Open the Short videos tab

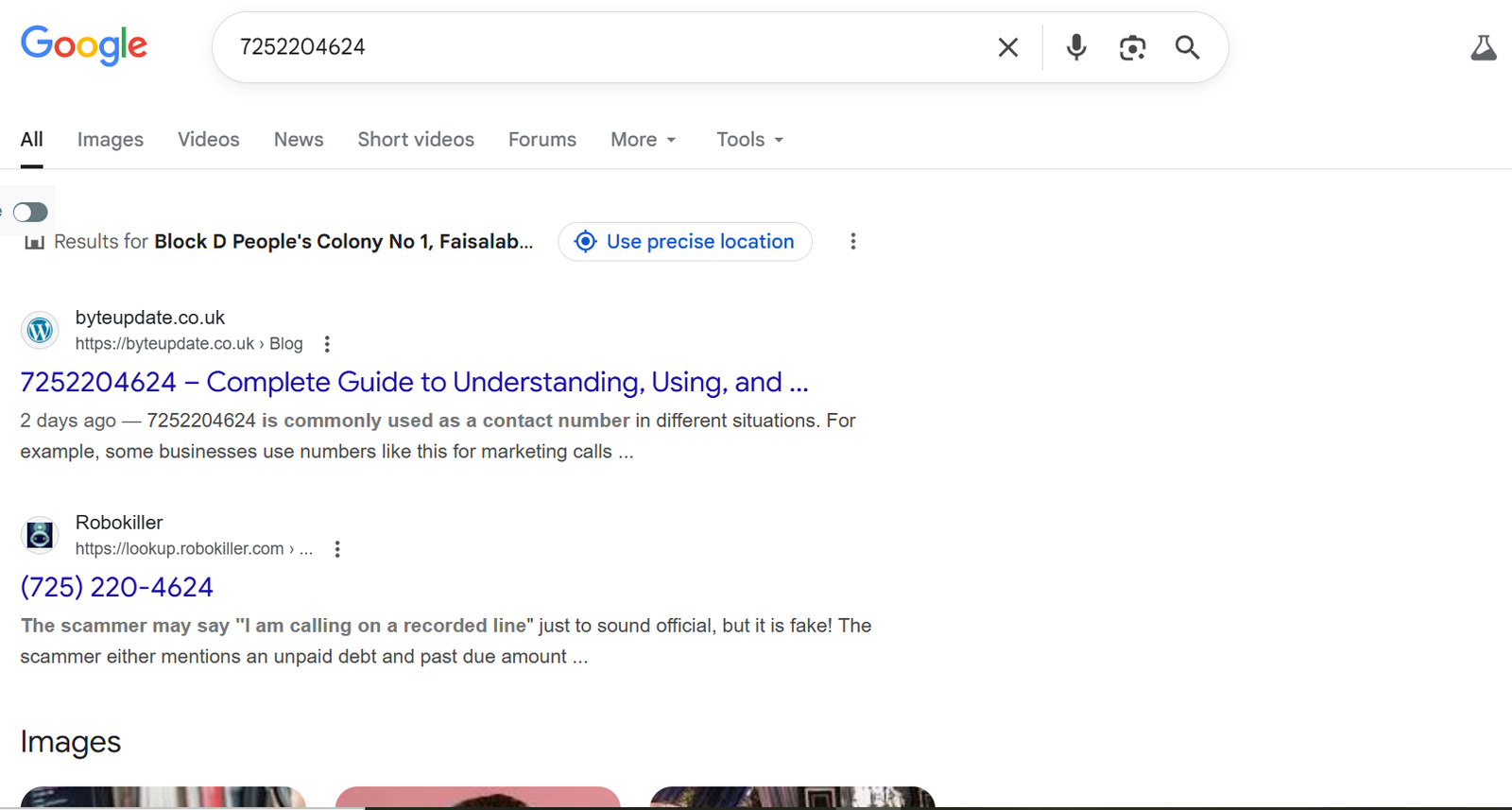416,140
